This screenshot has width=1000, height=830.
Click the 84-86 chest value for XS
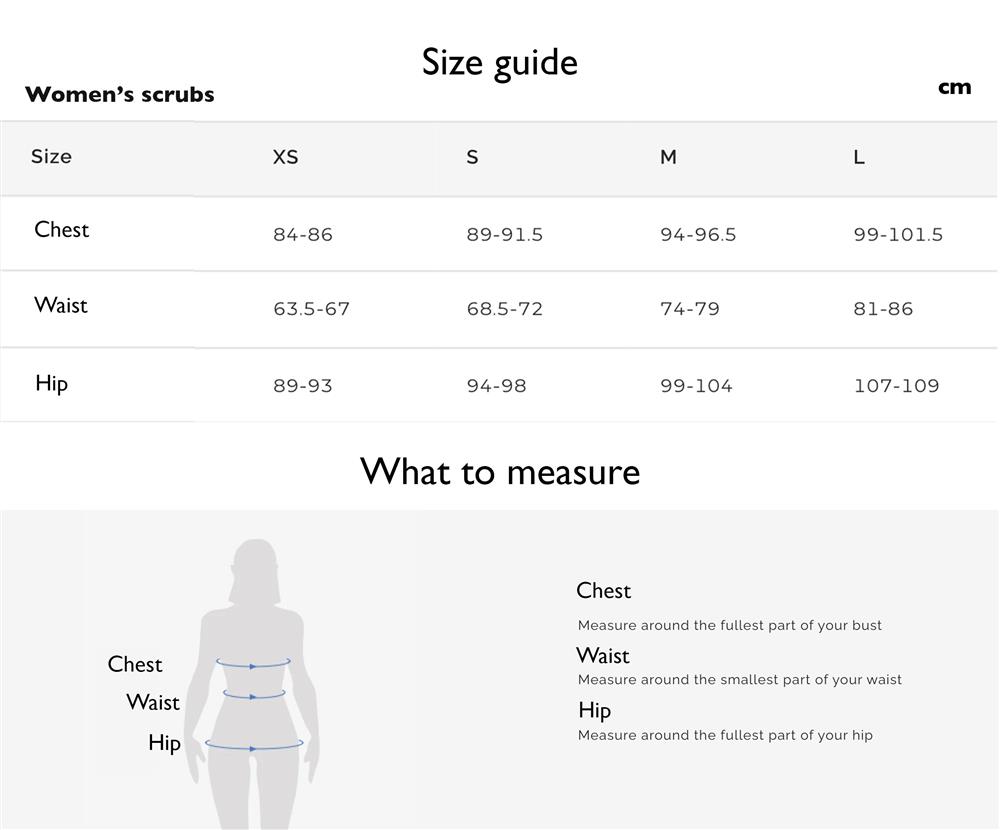[303, 235]
